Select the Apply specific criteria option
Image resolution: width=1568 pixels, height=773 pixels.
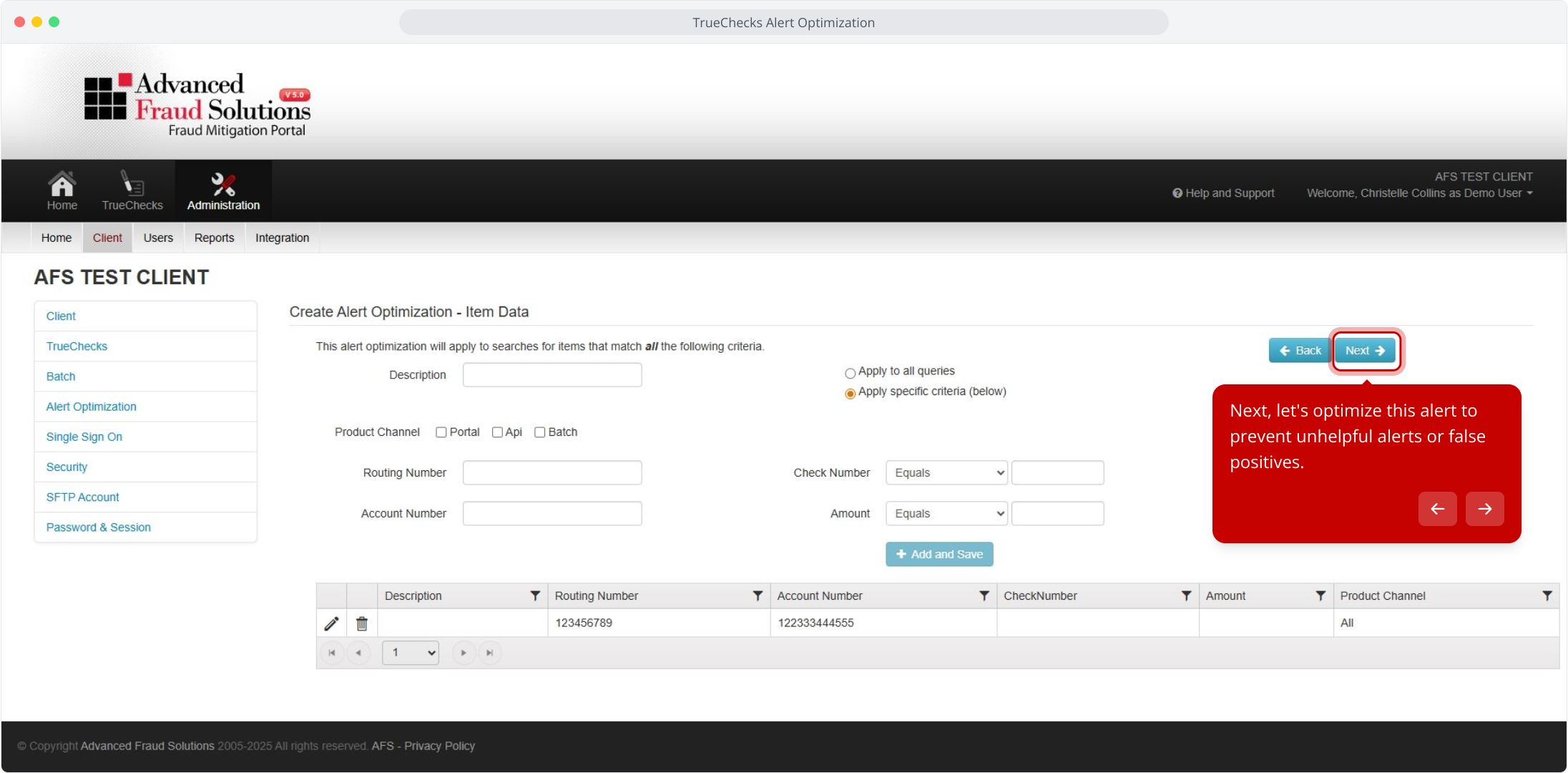850,394
